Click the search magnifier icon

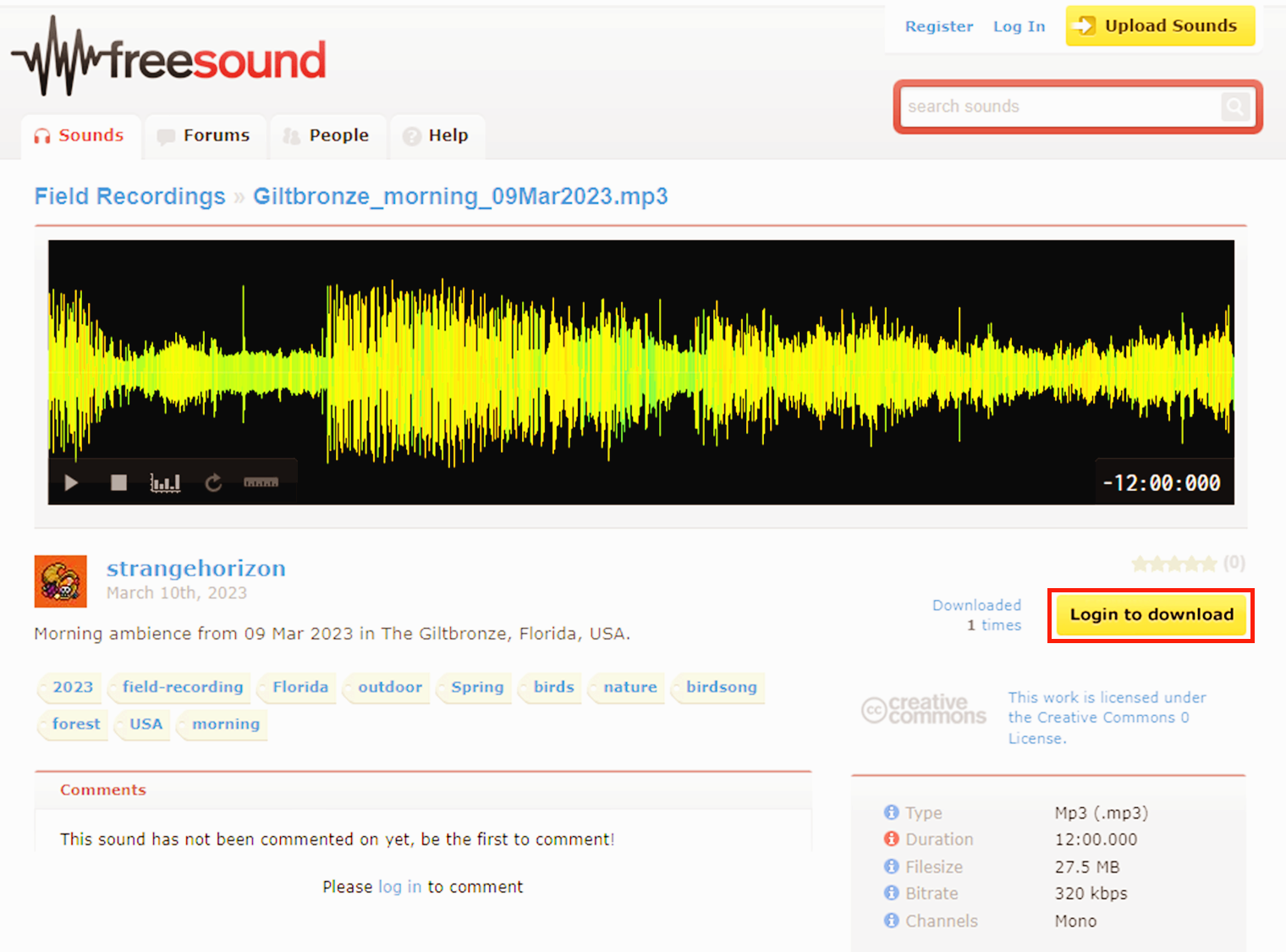click(x=1234, y=107)
